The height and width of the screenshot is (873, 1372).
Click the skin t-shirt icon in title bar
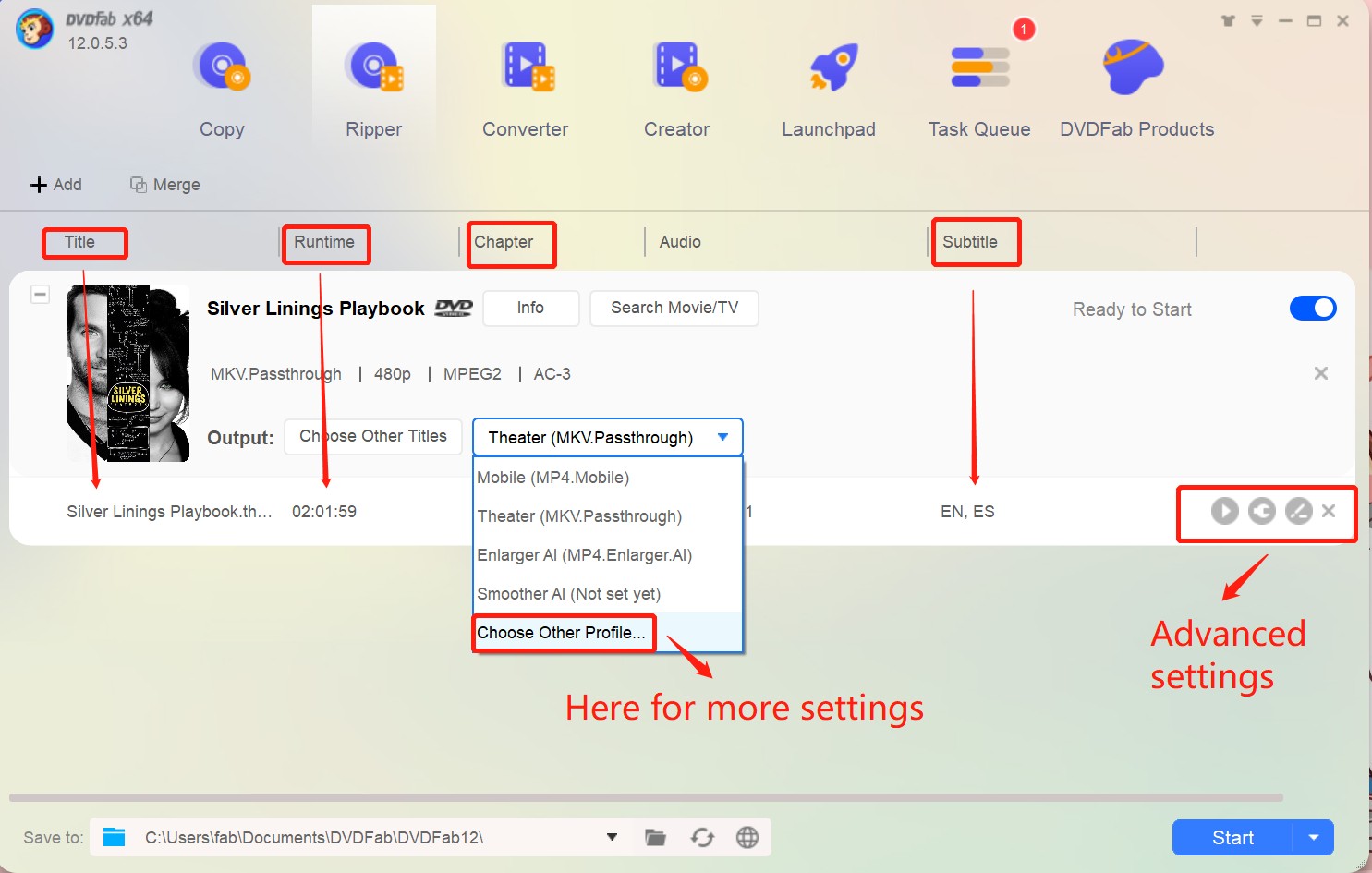click(1228, 20)
